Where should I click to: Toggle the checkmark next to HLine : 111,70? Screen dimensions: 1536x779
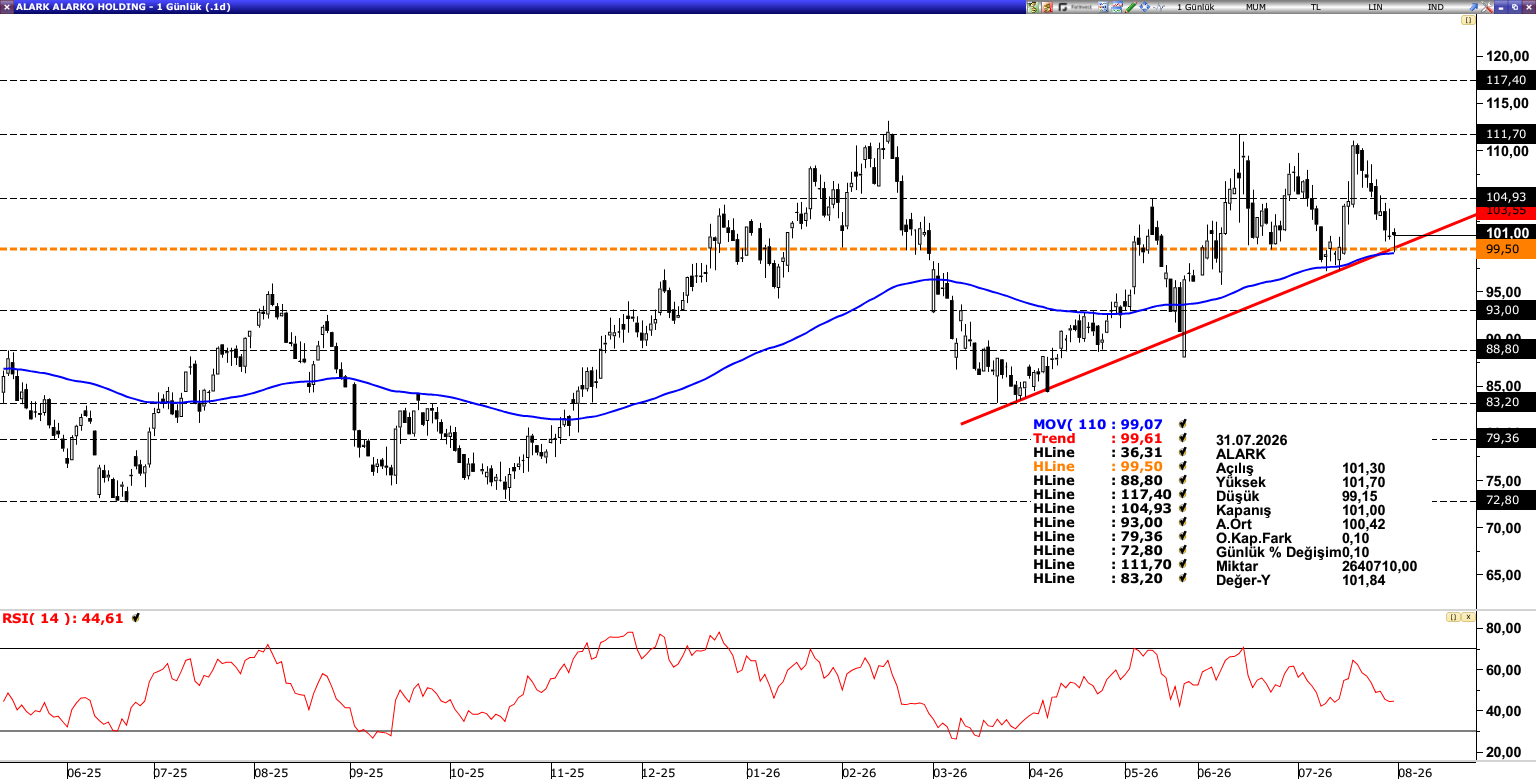1184,565
